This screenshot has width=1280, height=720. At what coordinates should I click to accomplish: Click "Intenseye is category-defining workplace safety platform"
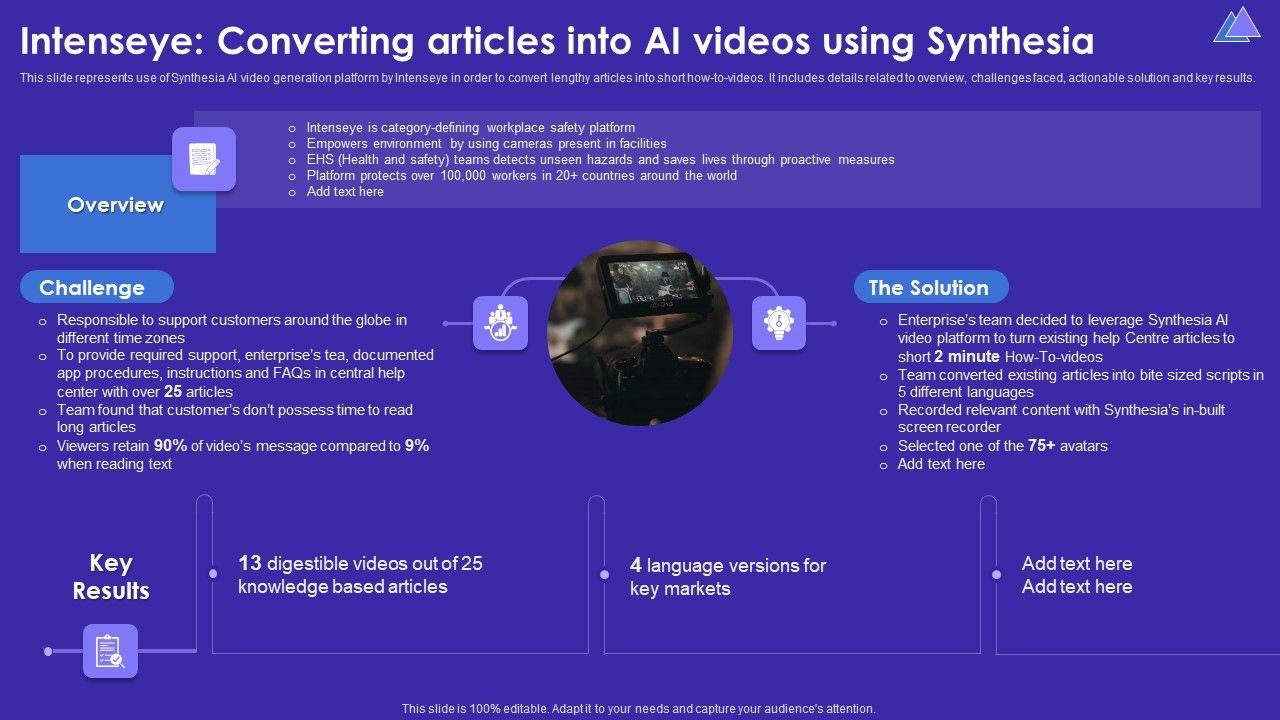tap(471, 128)
